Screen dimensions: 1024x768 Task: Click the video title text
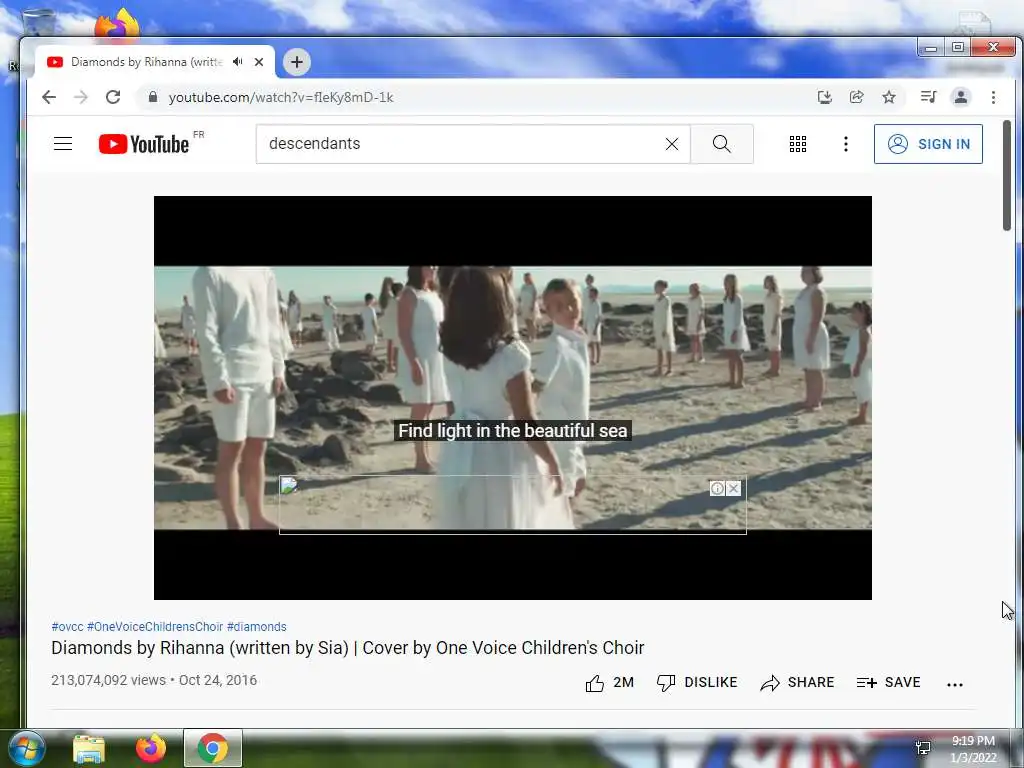pos(347,648)
